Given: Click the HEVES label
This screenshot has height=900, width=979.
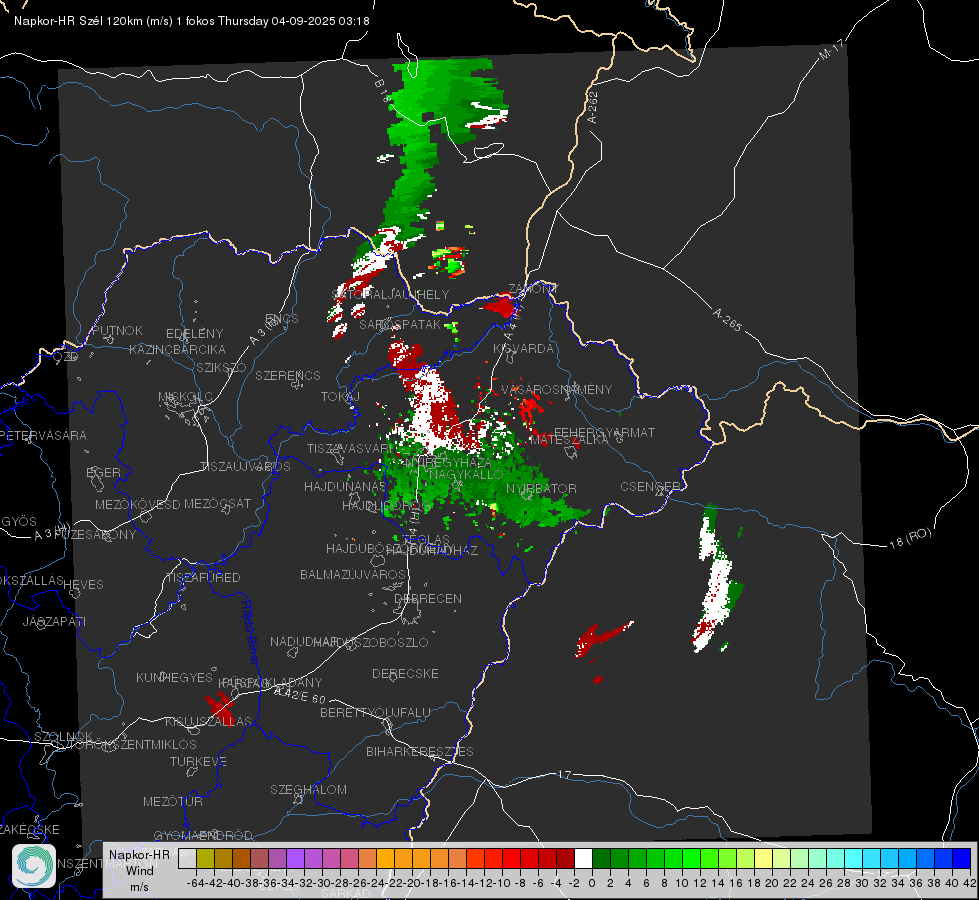Looking at the screenshot, I should [x=83, y=585].
